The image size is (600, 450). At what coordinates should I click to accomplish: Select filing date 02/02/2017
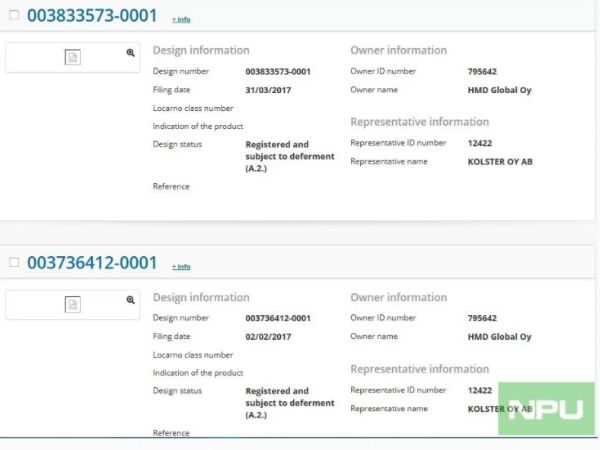point(268,337)
